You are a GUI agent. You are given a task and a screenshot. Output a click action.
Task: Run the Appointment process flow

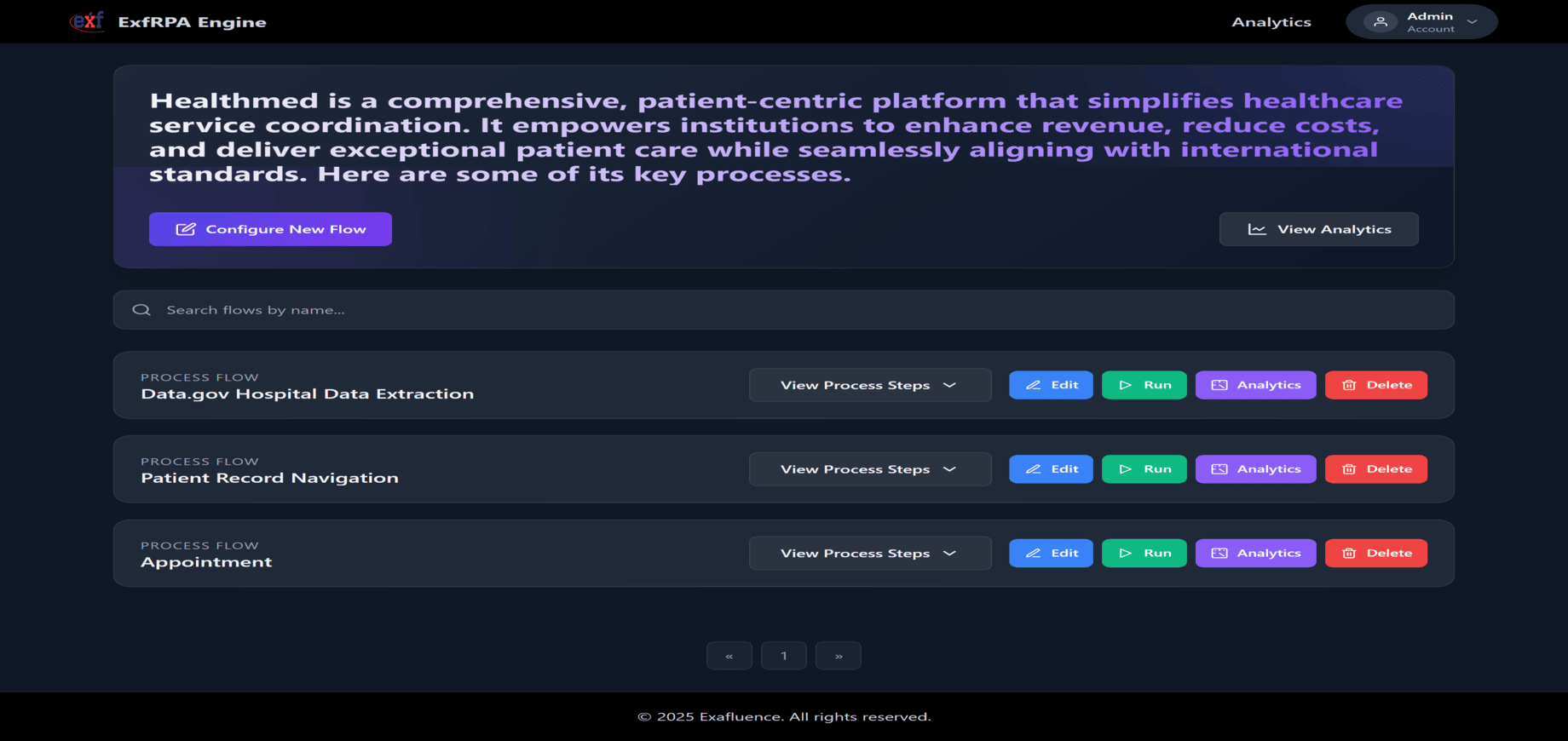(1144, 554)
